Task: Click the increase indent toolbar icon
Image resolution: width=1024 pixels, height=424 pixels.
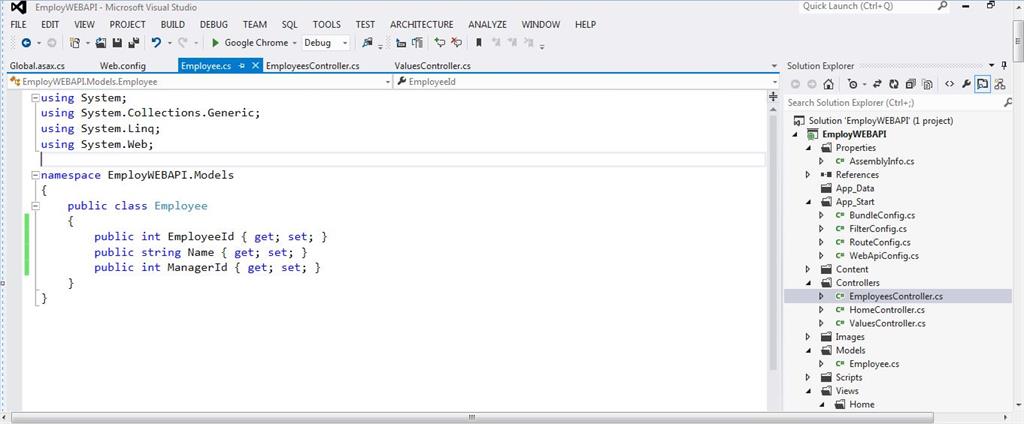Action: pos(417,42)
